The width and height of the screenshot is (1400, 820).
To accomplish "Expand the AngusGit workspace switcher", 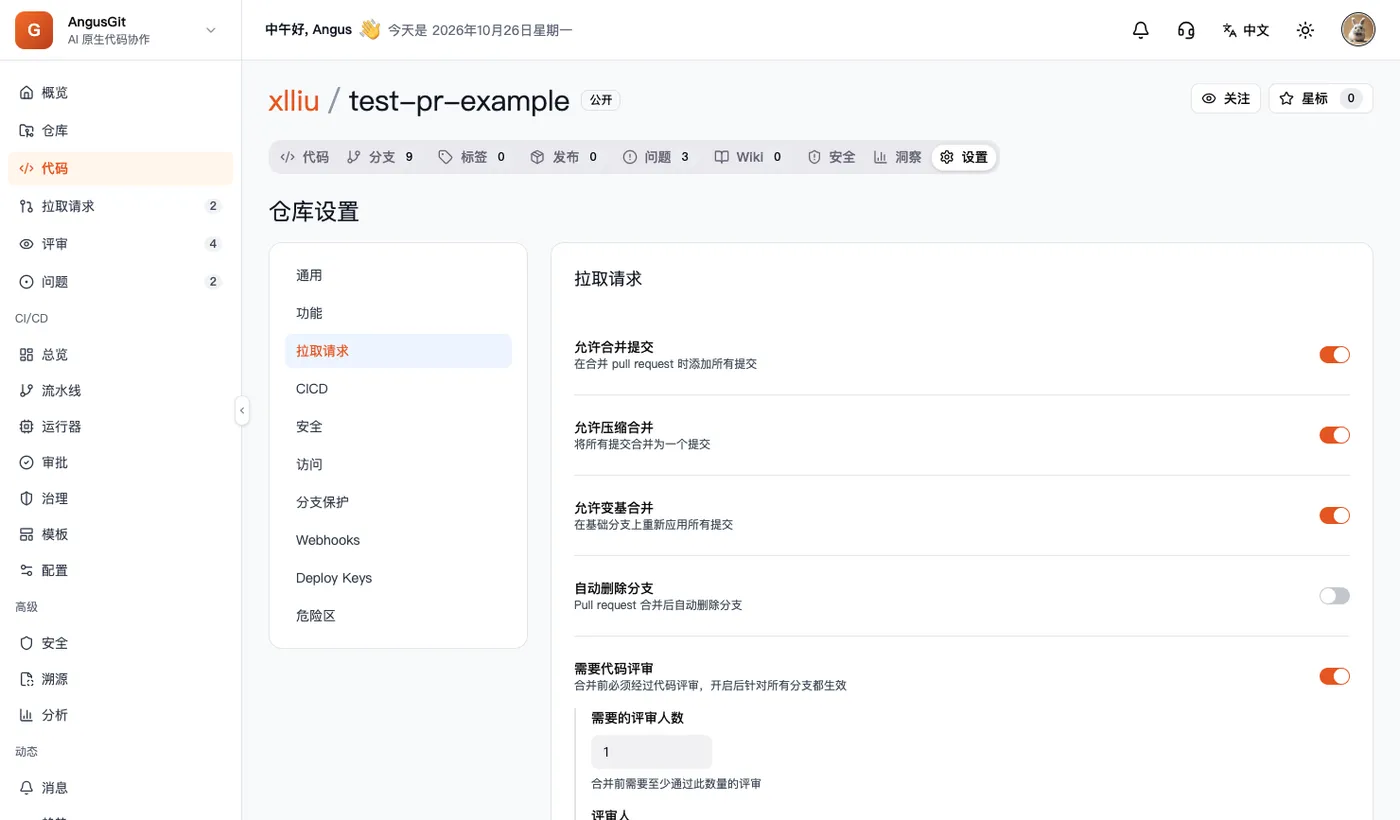I will 211,30.
